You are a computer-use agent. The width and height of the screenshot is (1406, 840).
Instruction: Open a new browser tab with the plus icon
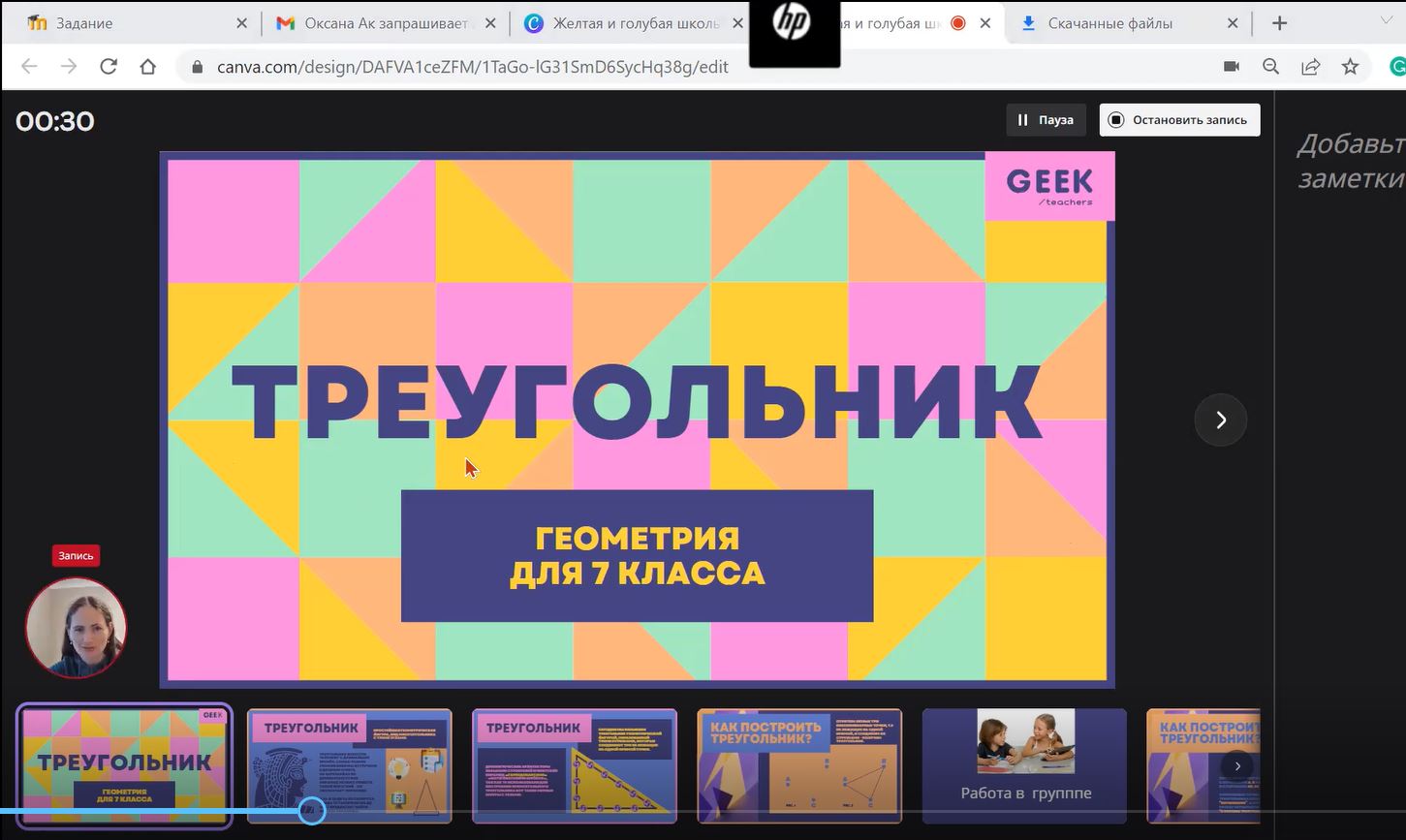pyautogui.click(x=1279, y=23)
